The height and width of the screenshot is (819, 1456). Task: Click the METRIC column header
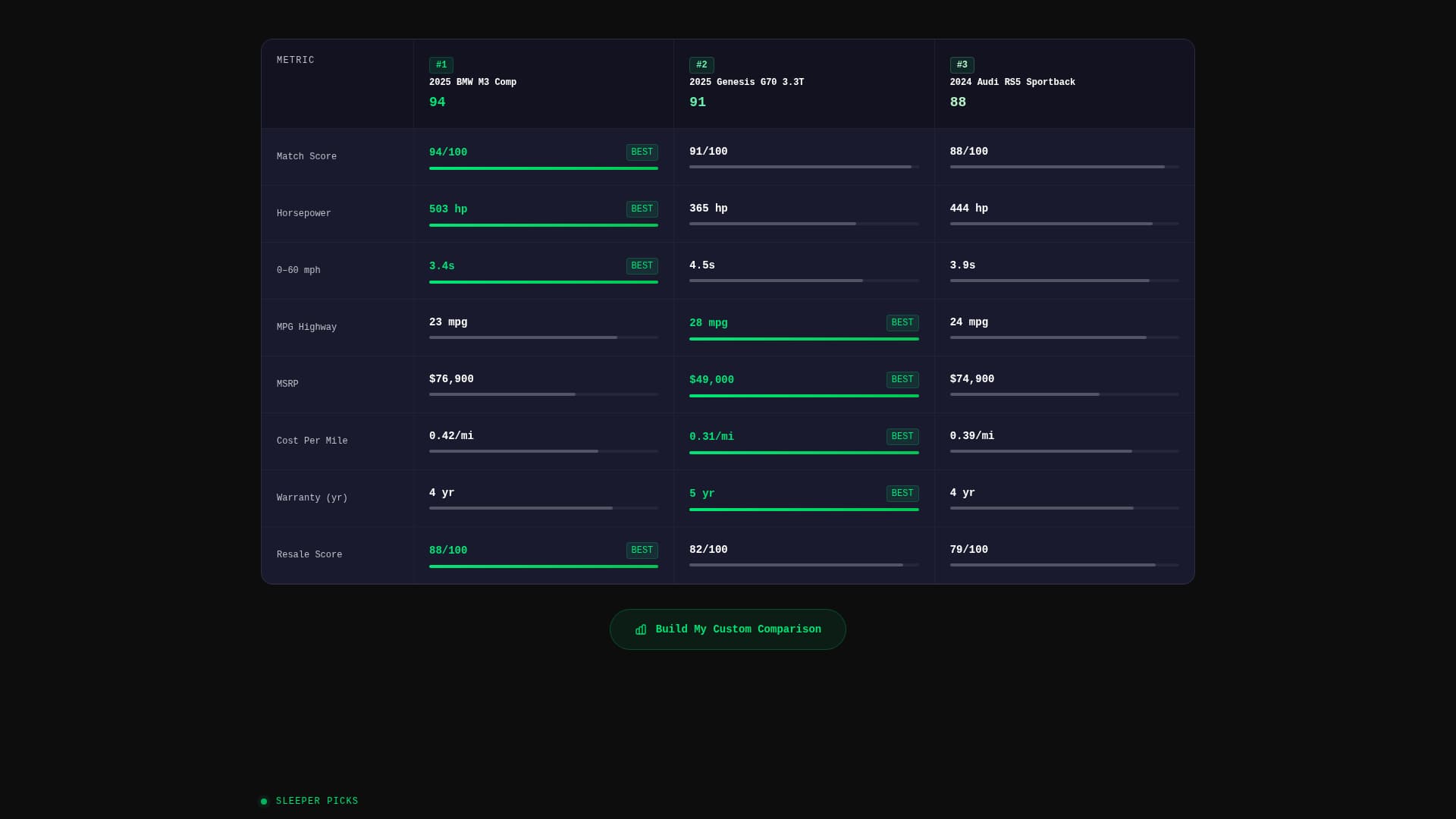pos(296,61)
